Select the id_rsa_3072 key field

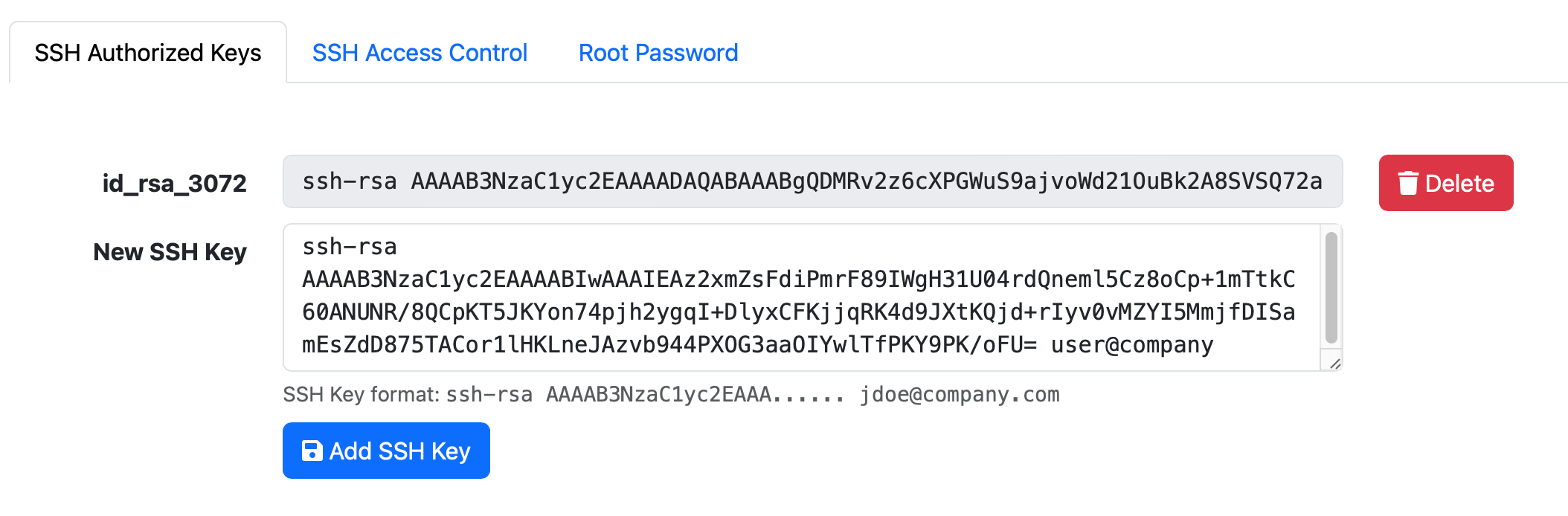tap(811, 181)
